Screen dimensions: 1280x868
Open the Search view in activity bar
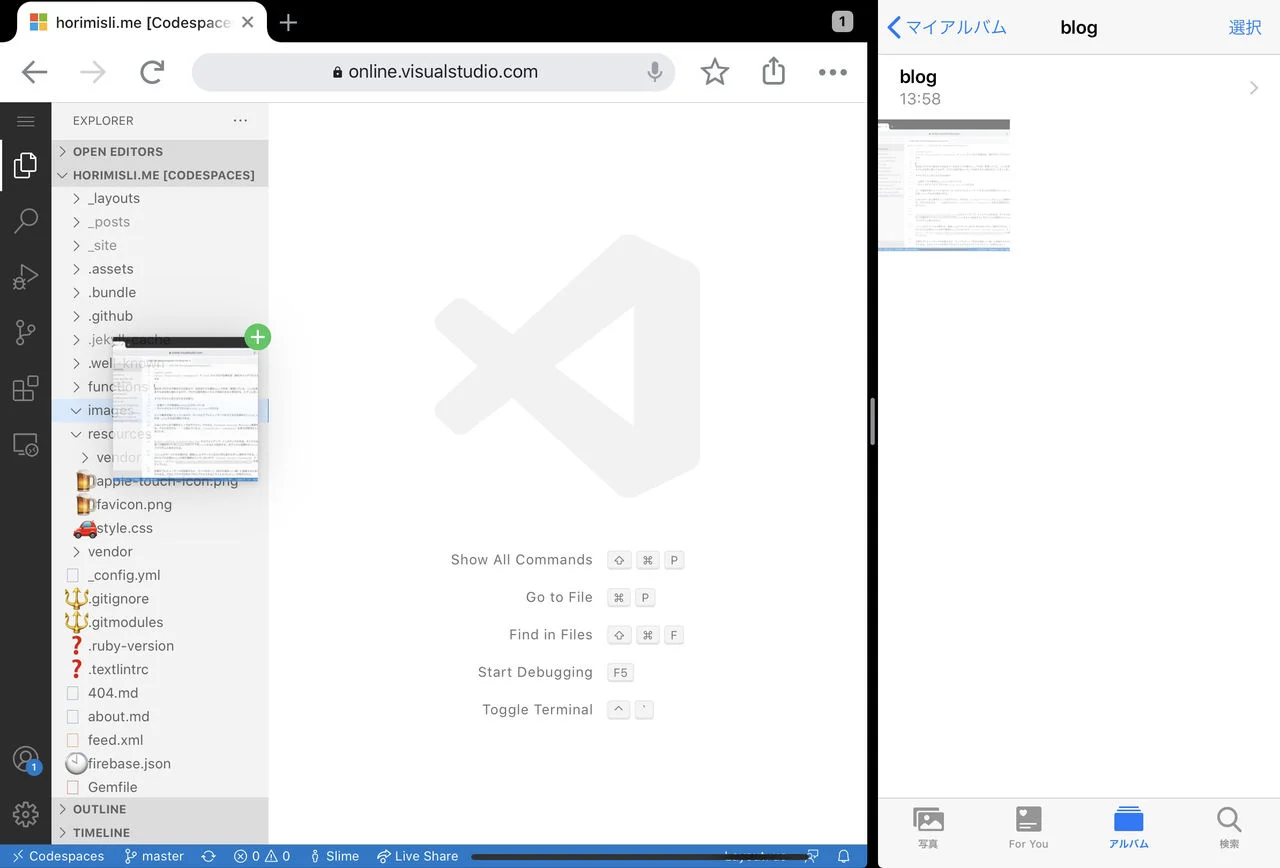pos(25,221)
